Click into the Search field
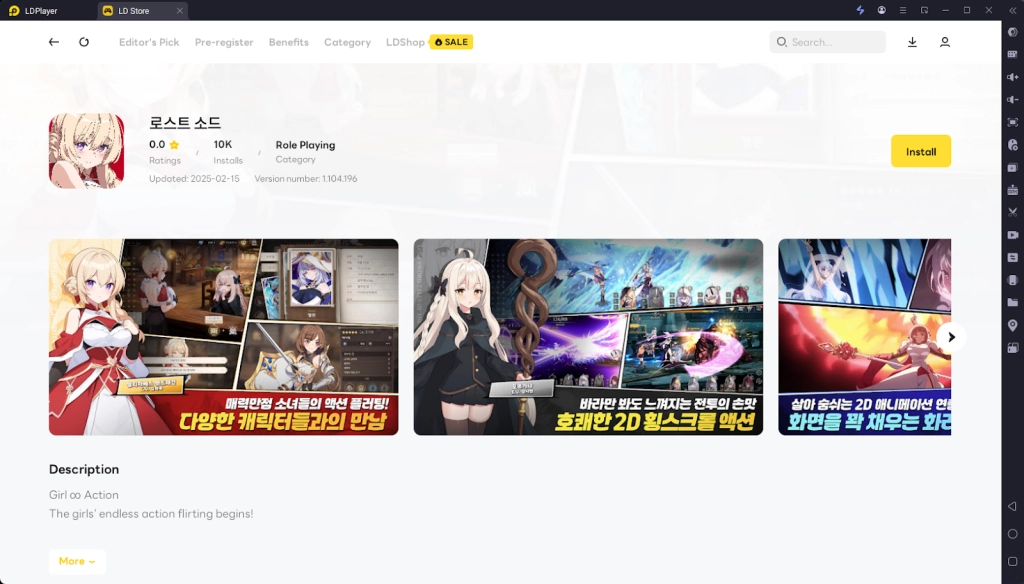Screen dimensions: 1024x584 (827, 42)
